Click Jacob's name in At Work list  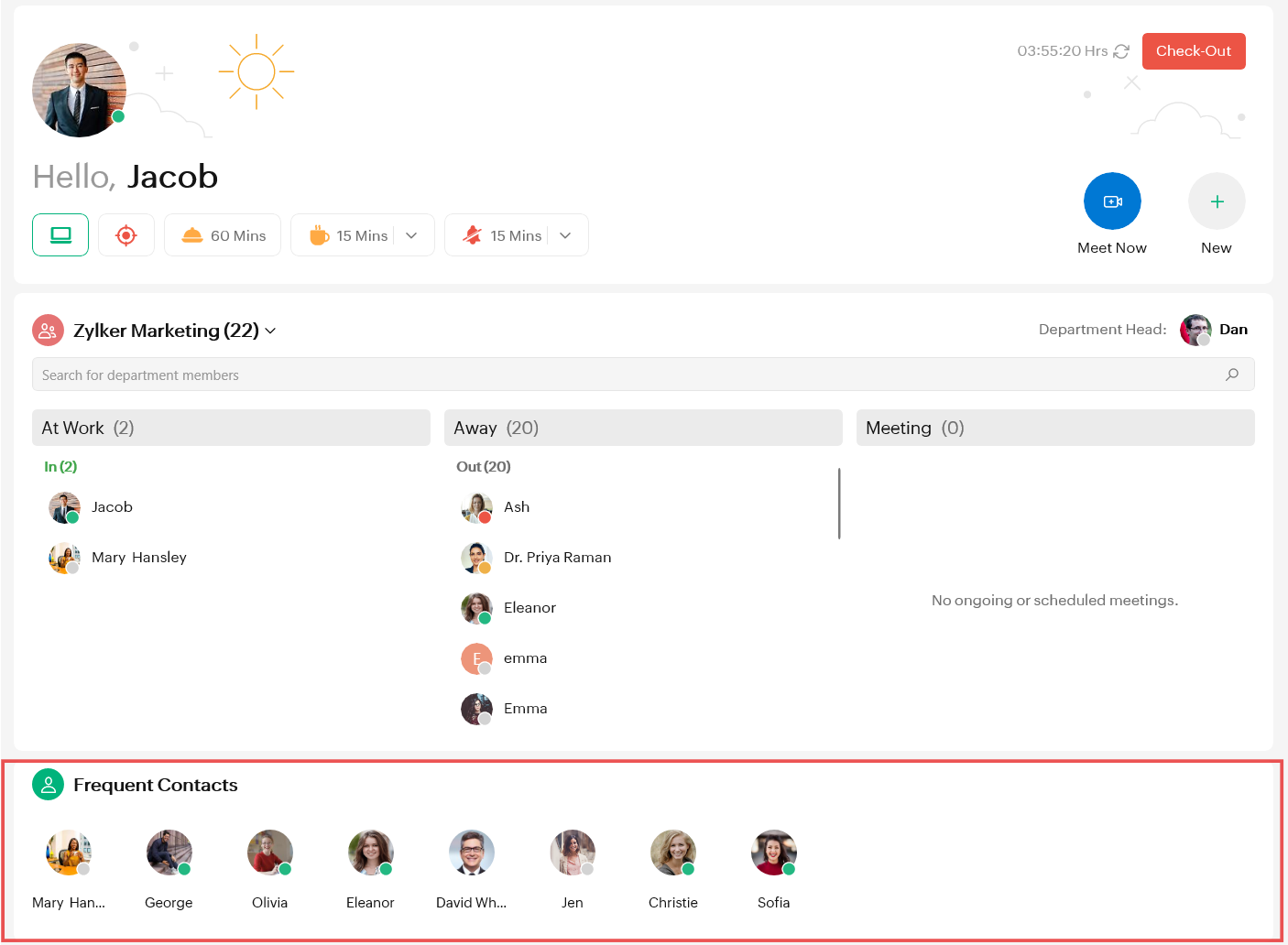[112, 507]
